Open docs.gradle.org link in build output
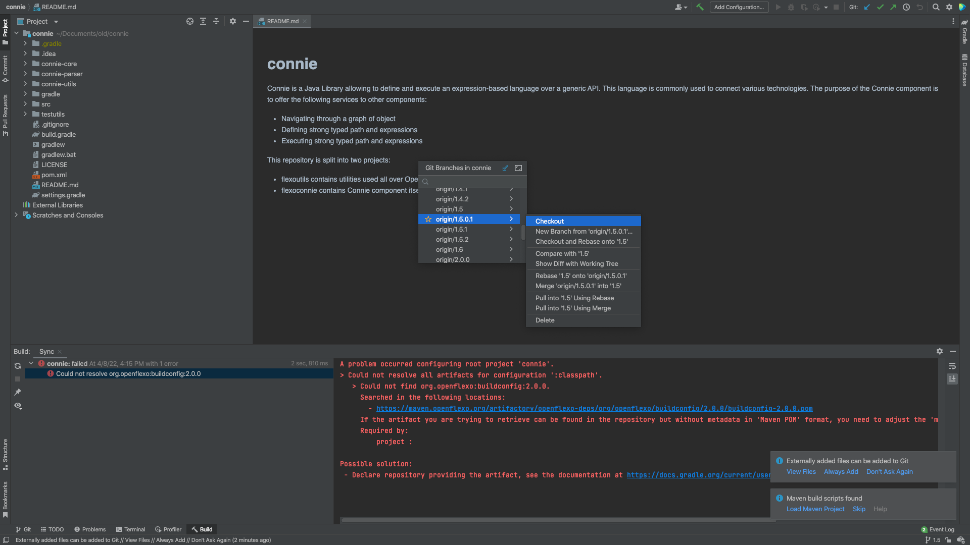The height and width of the screenshot is (545, 970). coord(698,475)
